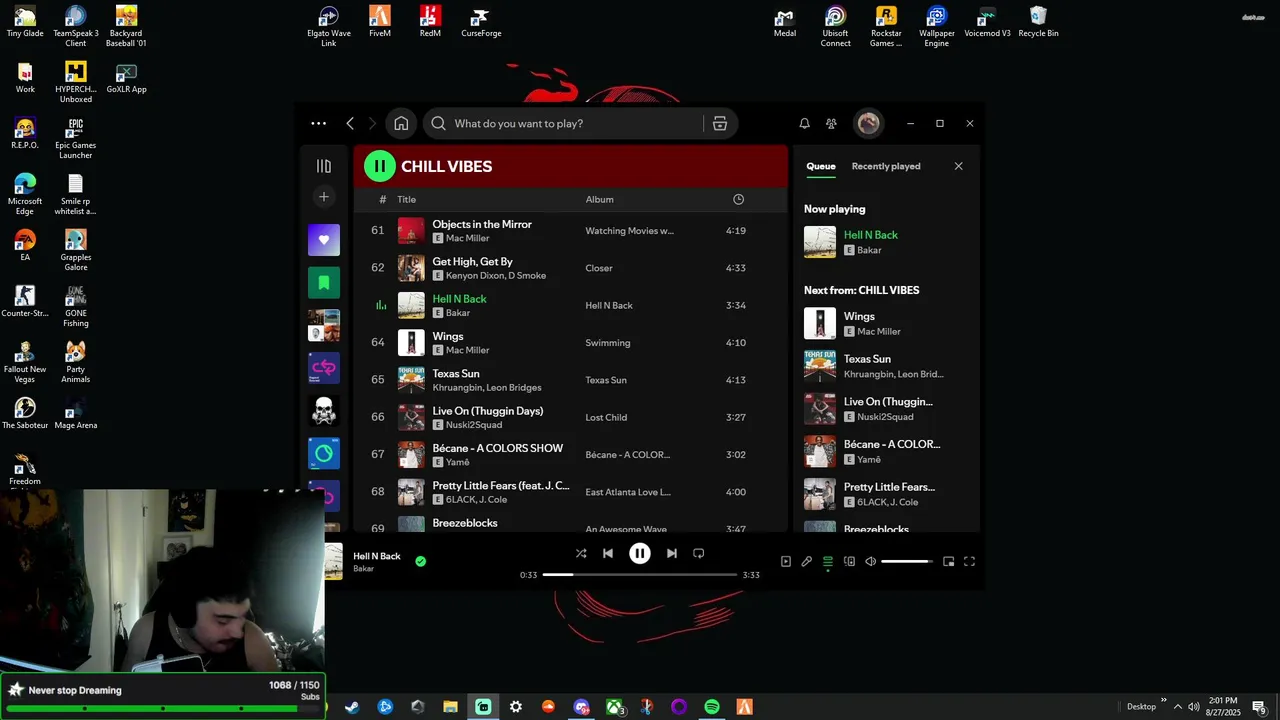Open the Texas Sun album link in tracklist

tap(605, 380)
